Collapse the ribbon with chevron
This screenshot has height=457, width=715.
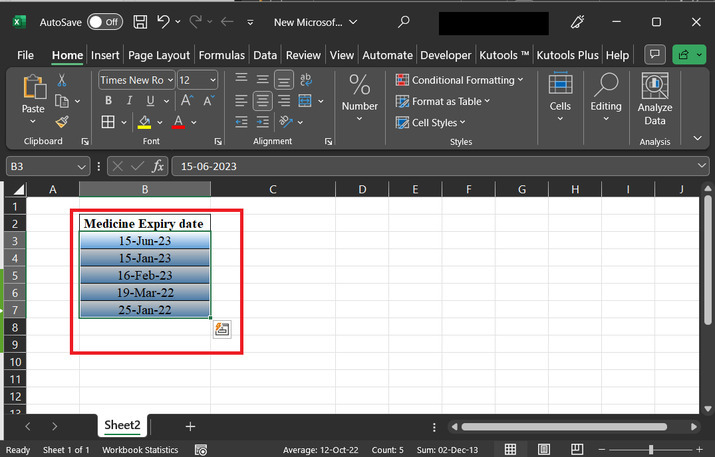[698, 138]
